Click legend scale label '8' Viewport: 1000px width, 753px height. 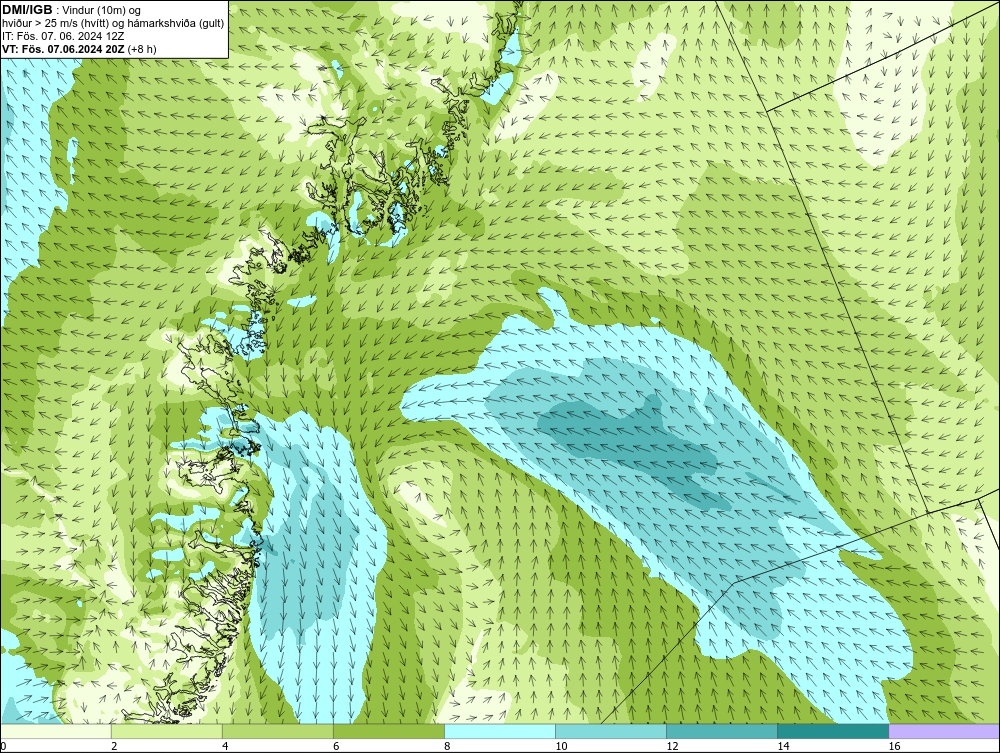click(447, 746)
